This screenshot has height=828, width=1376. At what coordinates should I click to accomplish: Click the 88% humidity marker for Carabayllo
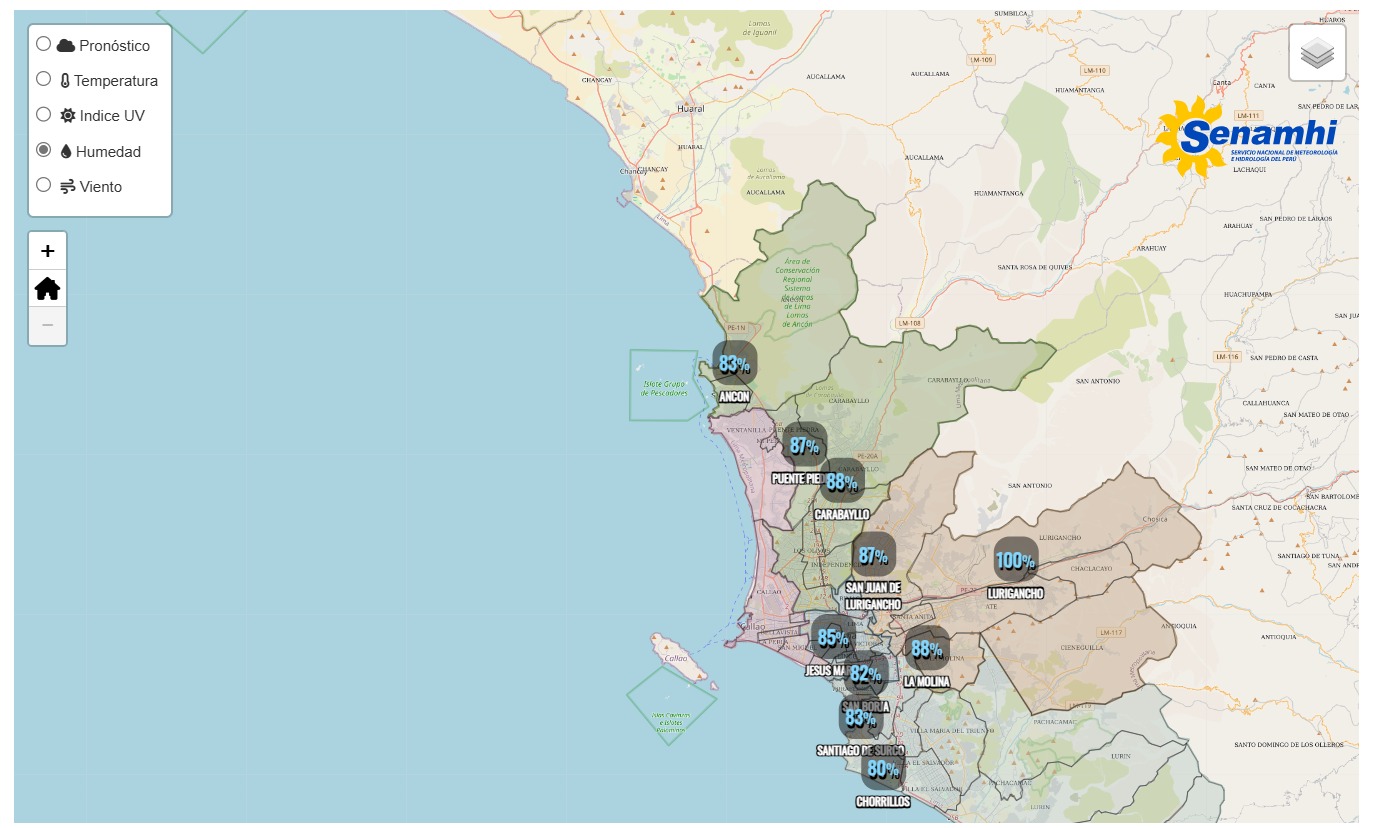pos(842,482)
